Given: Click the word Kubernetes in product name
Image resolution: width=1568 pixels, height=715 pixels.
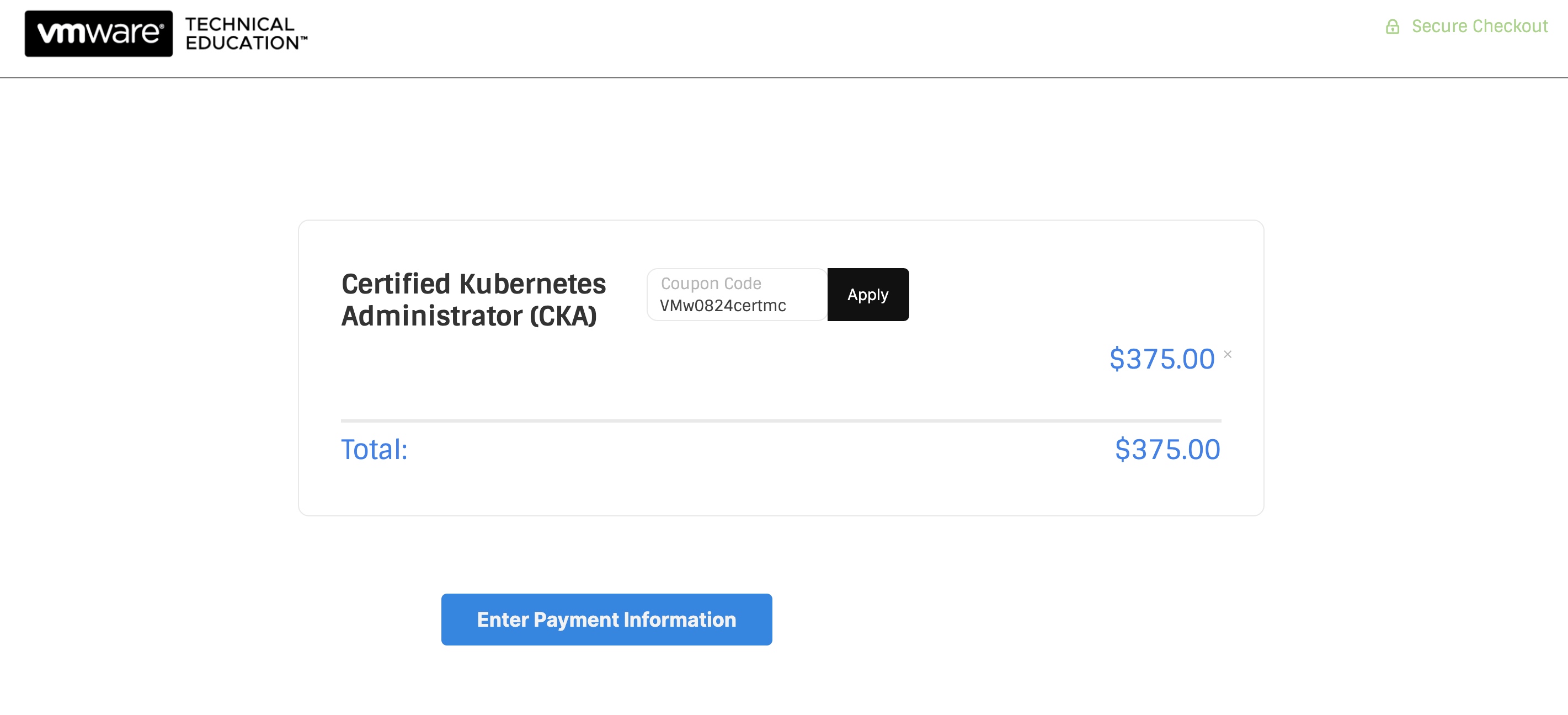Looking at the screenshot, I should point(532,284).
